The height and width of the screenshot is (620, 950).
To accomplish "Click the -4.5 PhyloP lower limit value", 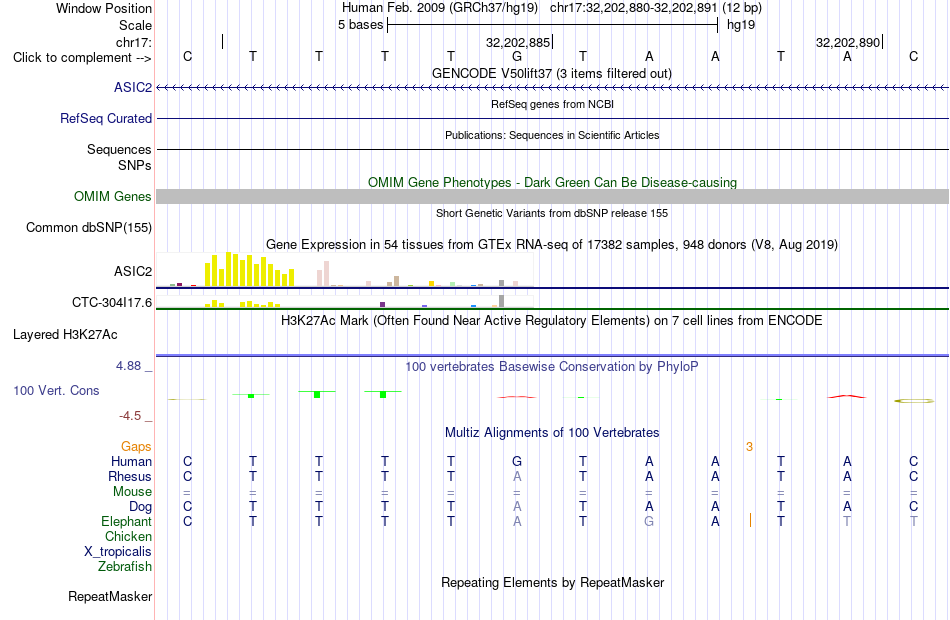I will coord(130,416).
